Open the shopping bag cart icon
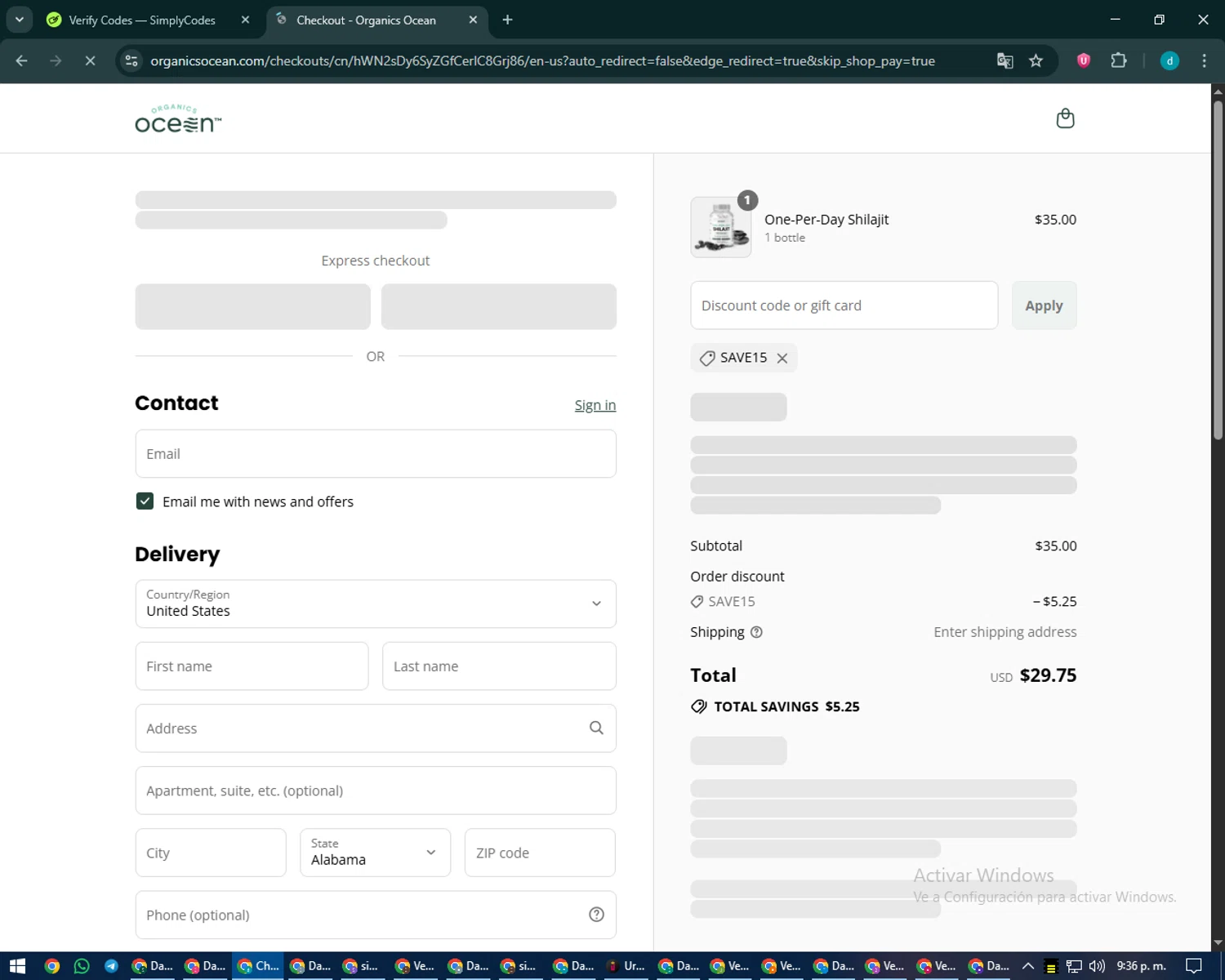The image size is (1225, 980). [x=1065, y=119]
